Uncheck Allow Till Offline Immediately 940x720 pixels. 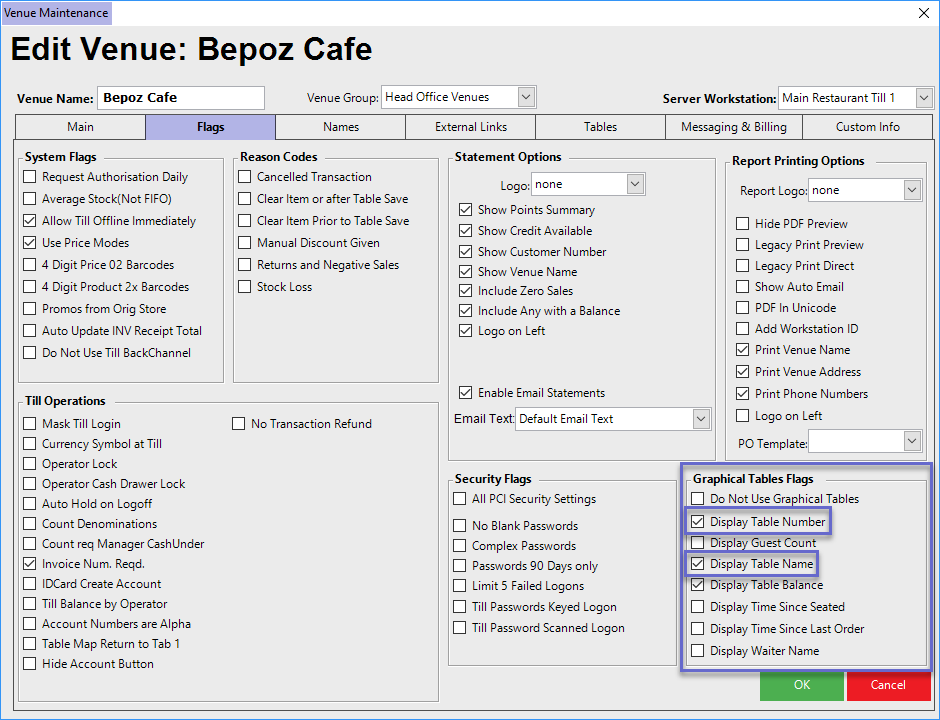point(29,221)
